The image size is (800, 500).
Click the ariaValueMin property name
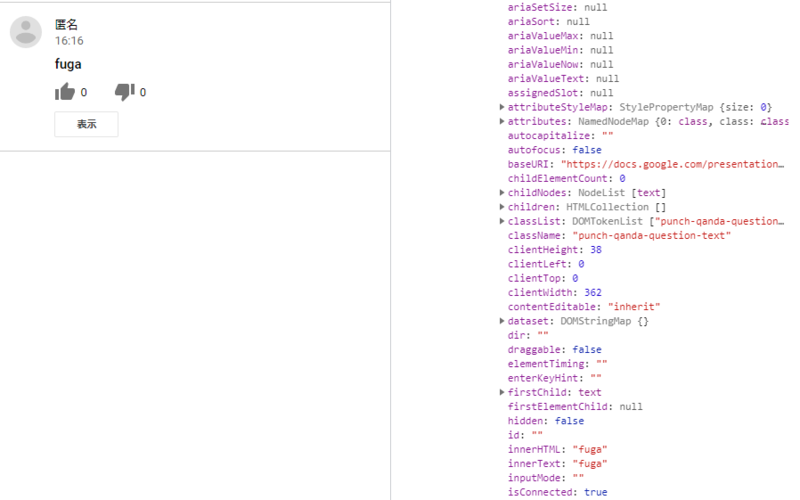pos(543,51)
